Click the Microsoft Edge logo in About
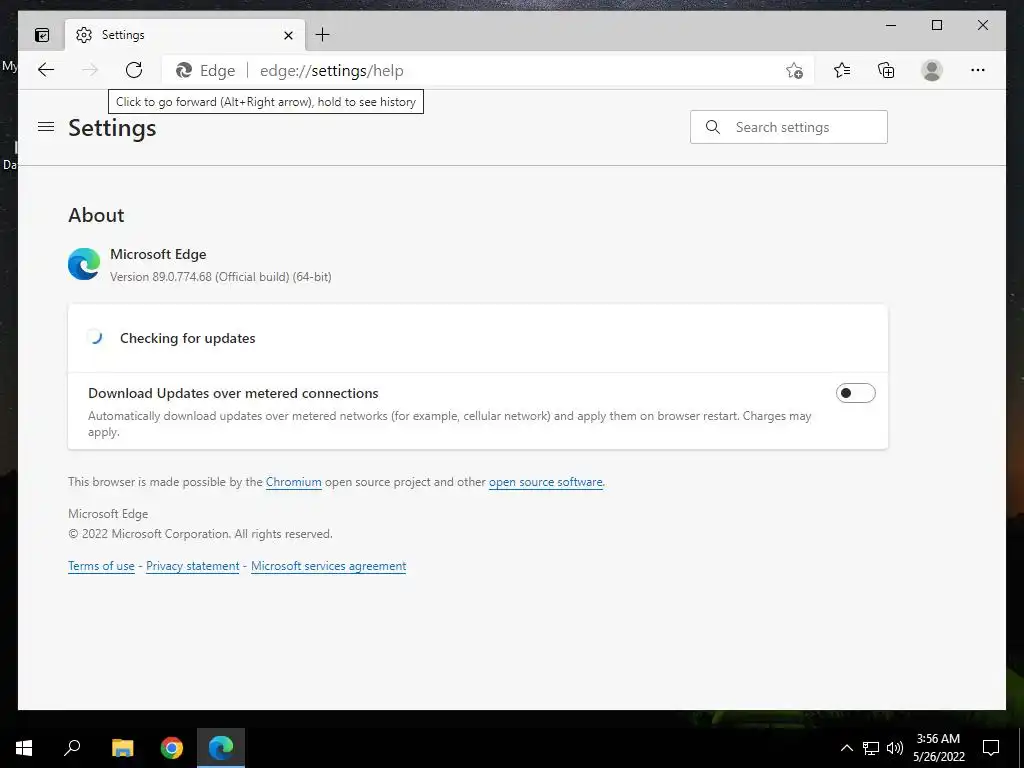Screen dimensions: 1024x768 84,264
